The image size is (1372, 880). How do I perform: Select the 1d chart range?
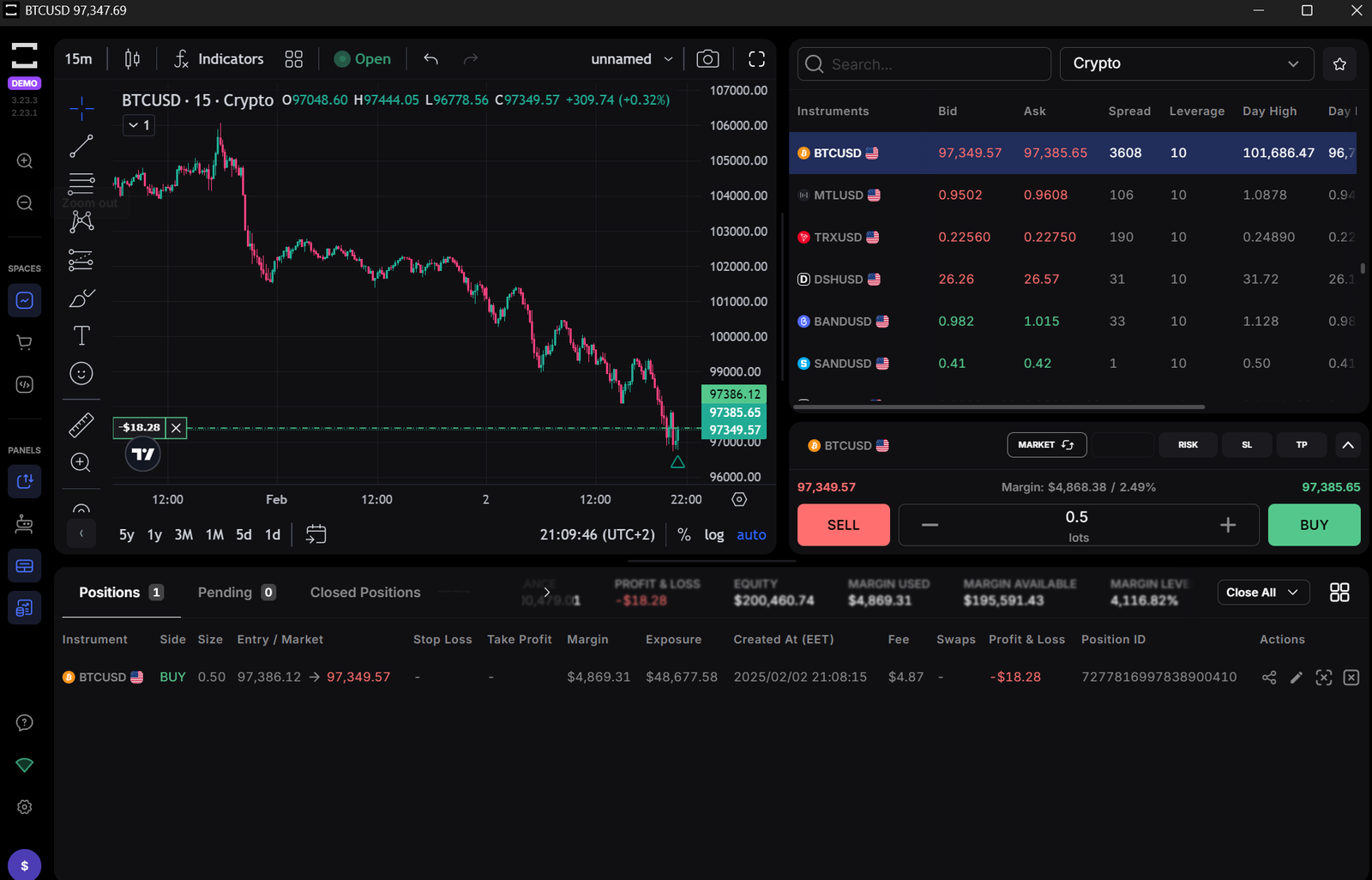pos(273,535)
